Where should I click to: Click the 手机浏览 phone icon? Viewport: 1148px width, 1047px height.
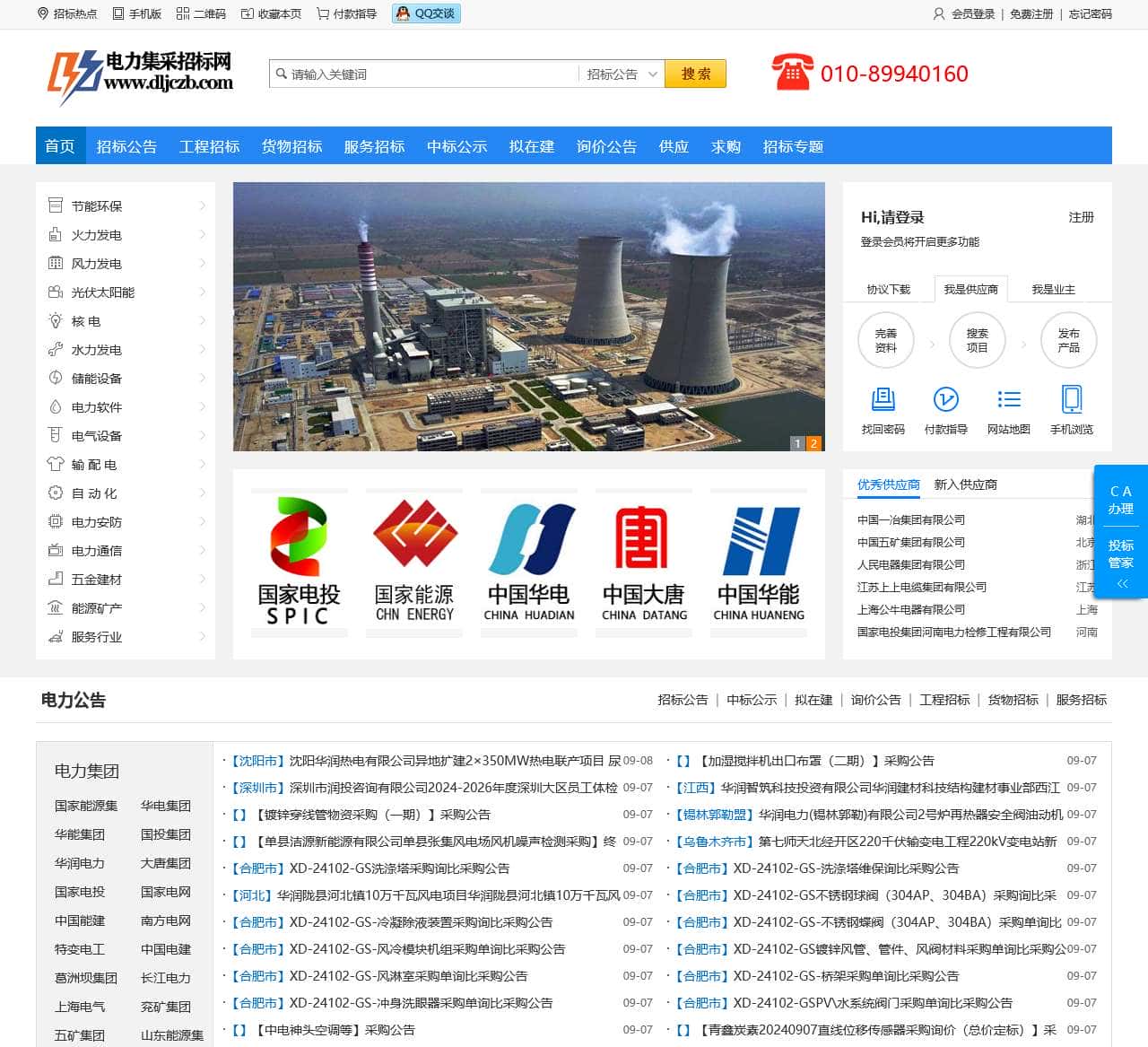point(1072,399)
